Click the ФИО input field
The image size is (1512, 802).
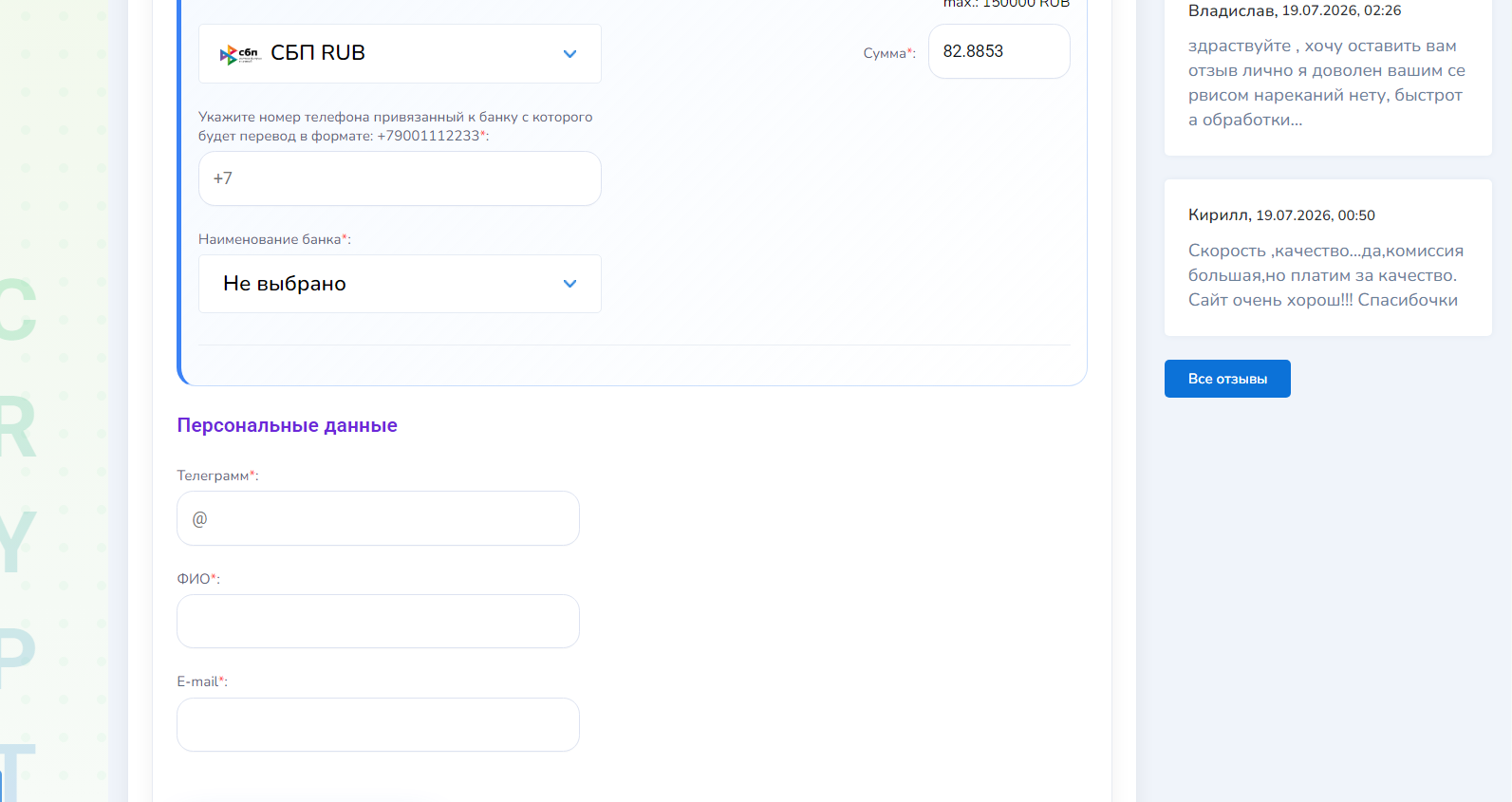point(378,622)
